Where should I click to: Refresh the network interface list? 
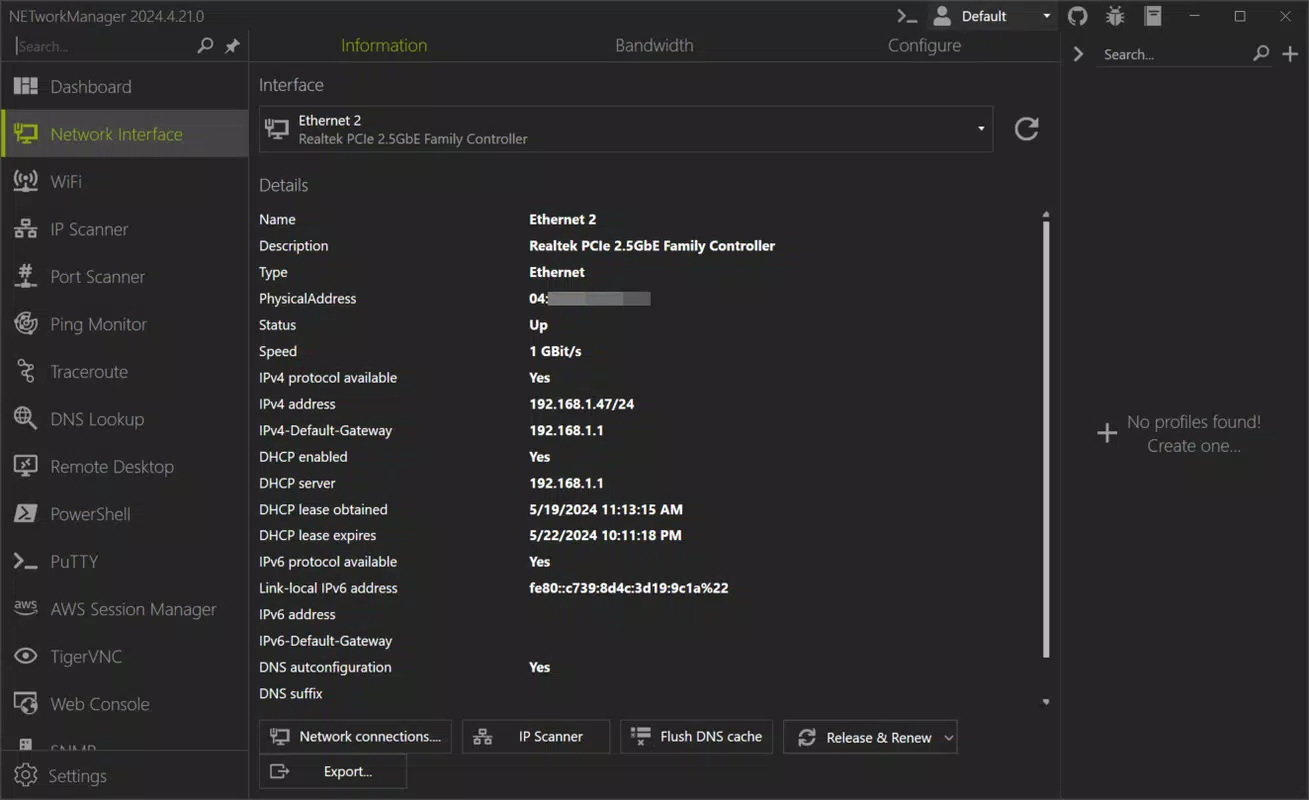point(1026,129)
